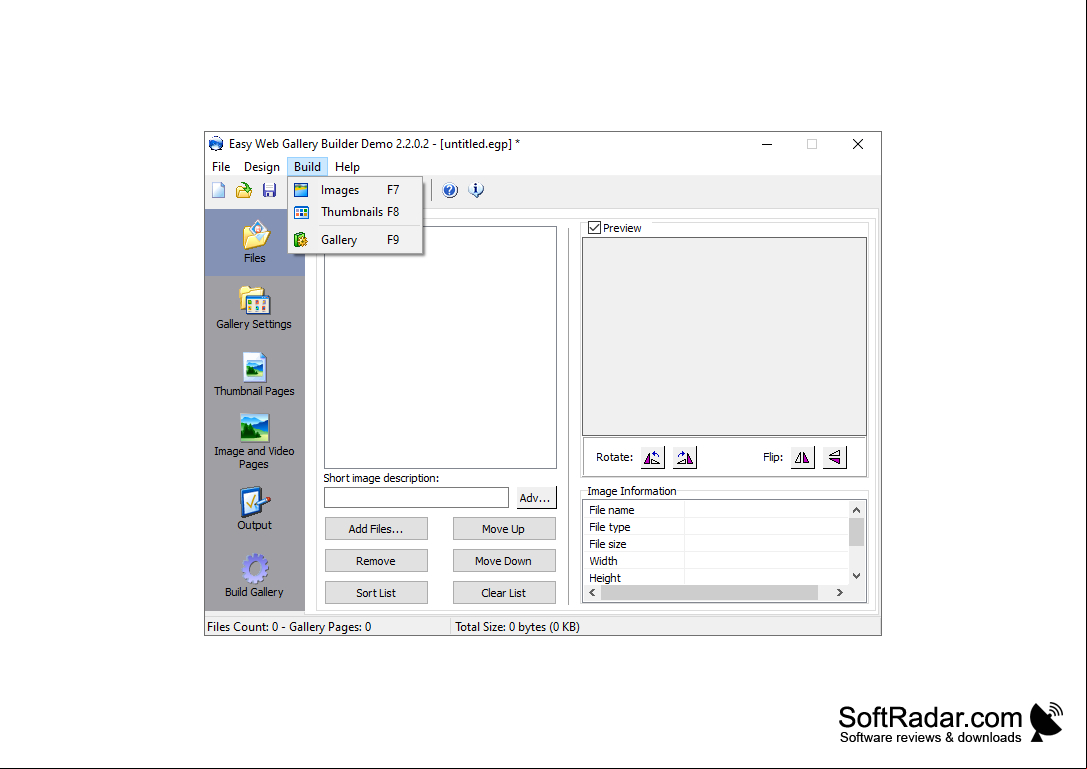The height and width of the screenshot is (769, 1087).
Task: Click the Sort List button
Action: (376, 593)
